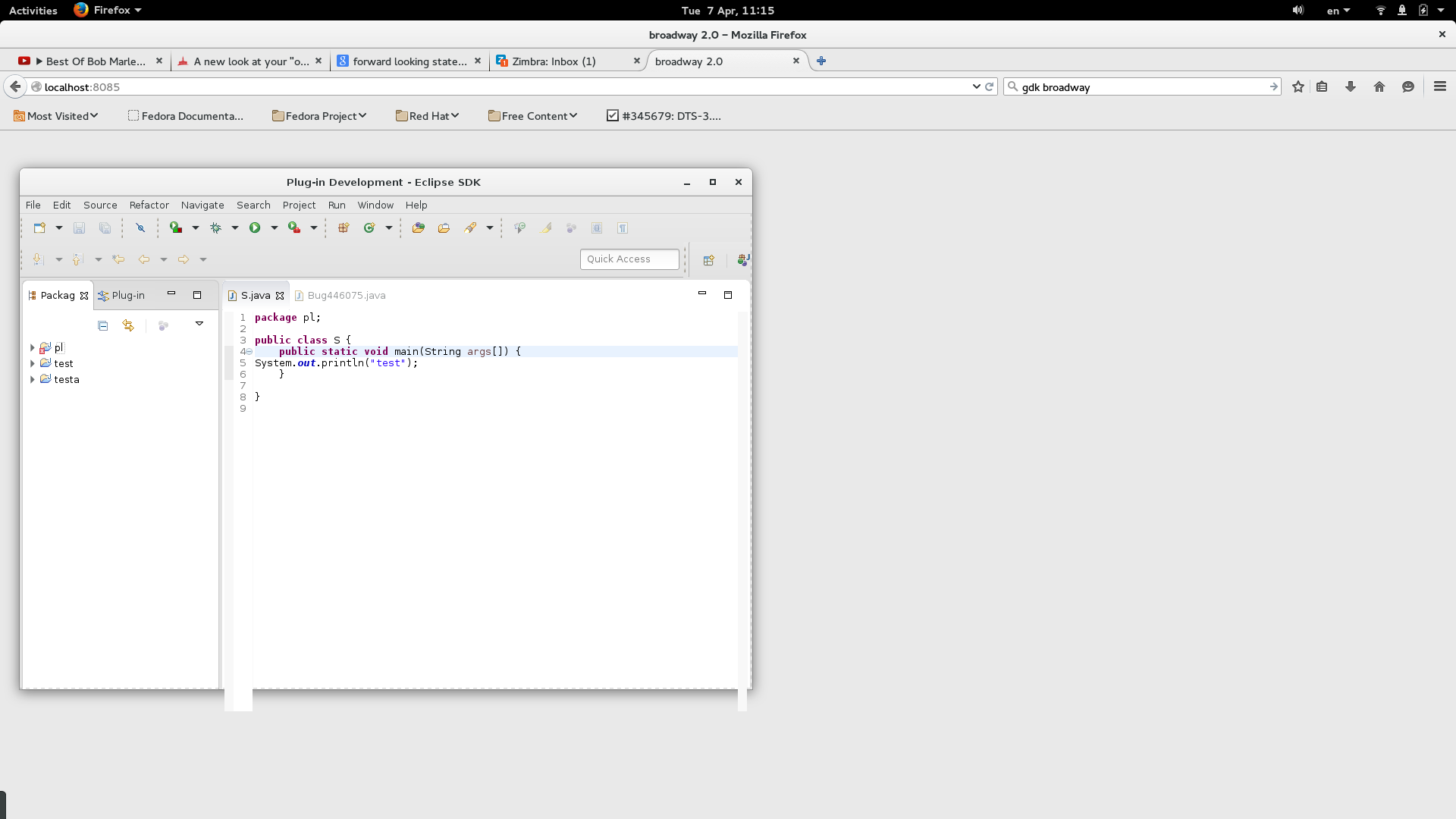The width and height of the screenshot is (1456, 819).
Task: Click the Previous Annotation icon
Action: click(77, 259)
